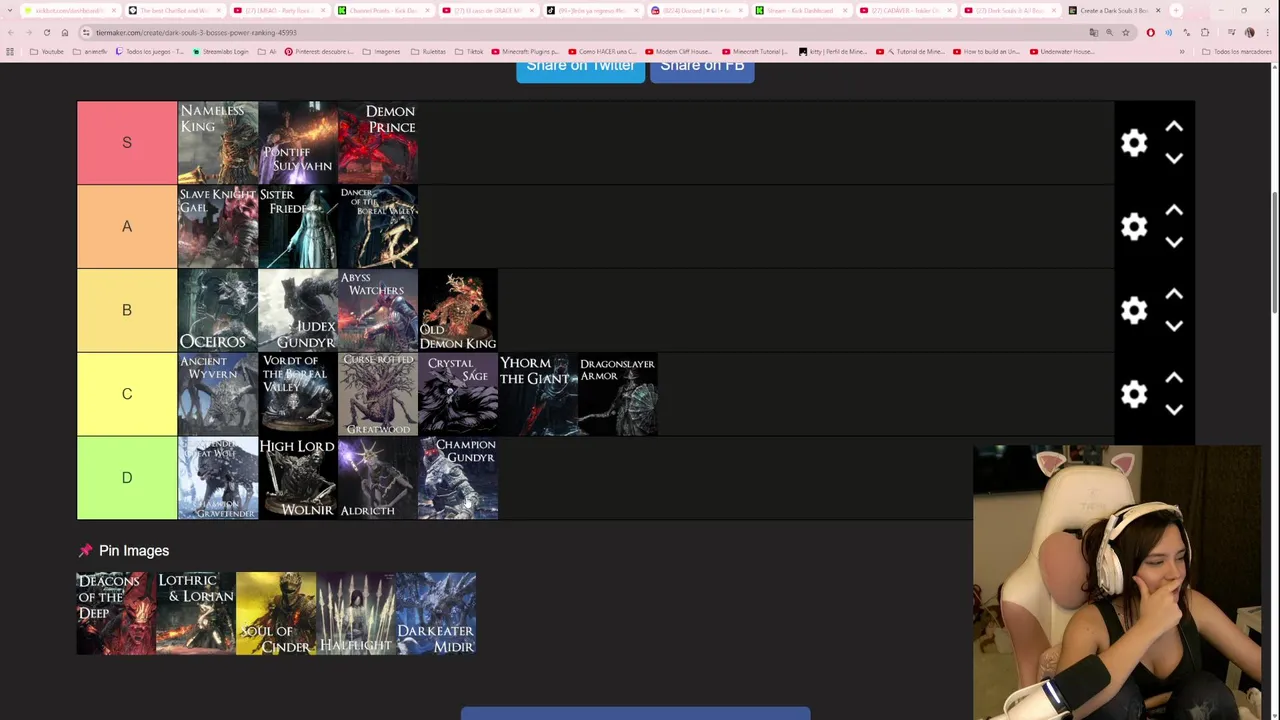This screenshot has height=720, width=1280.
Task: Select the S tier label cell
Action: tap(127, 143)
